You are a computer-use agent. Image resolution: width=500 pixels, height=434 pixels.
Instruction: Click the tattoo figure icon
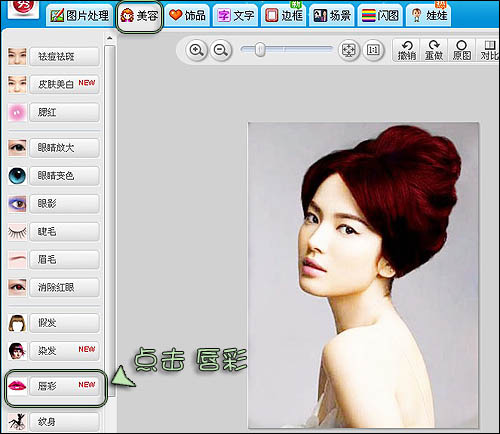[x=17, y=422]
